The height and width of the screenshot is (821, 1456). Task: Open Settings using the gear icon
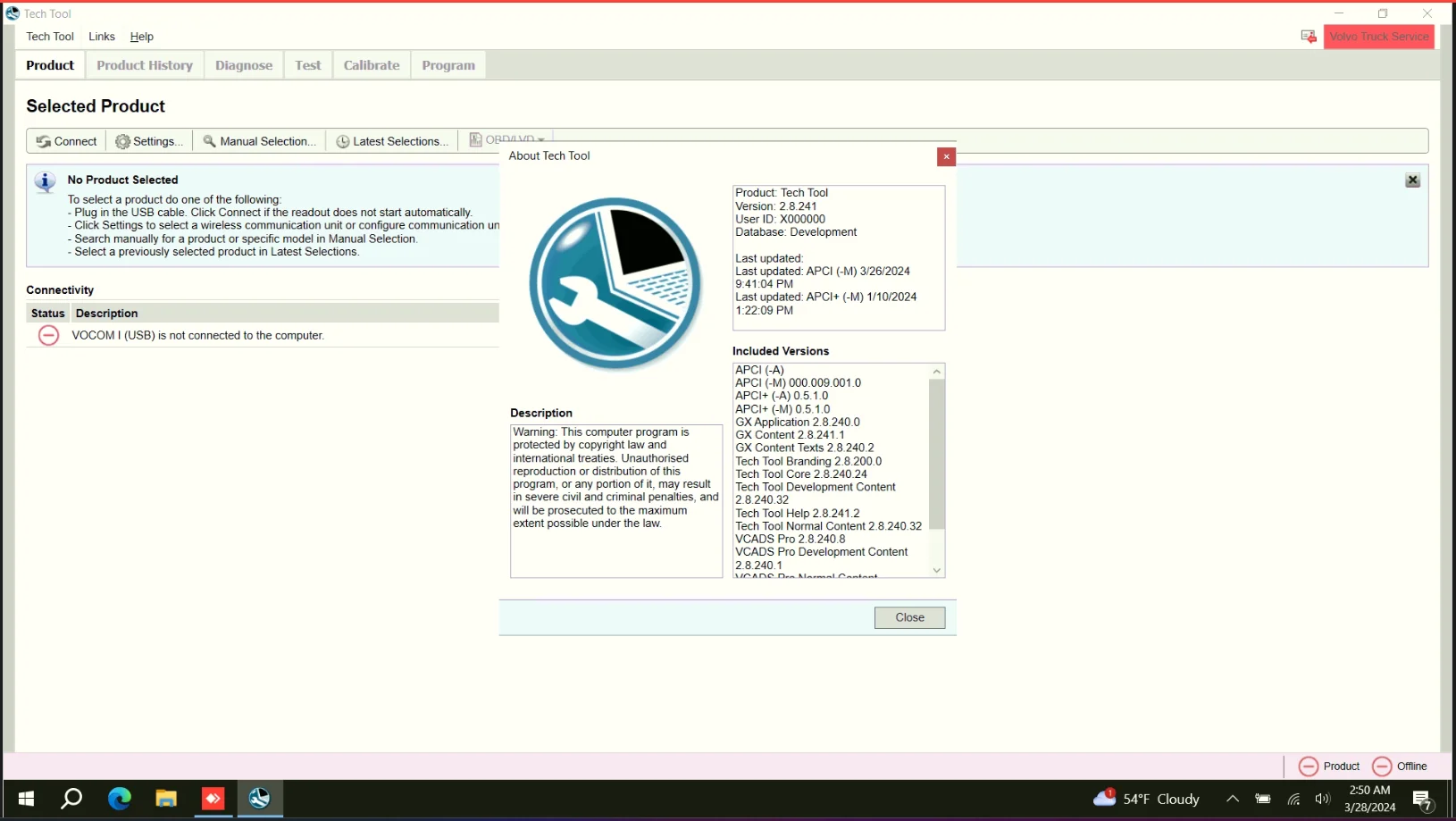coord(122,141)
